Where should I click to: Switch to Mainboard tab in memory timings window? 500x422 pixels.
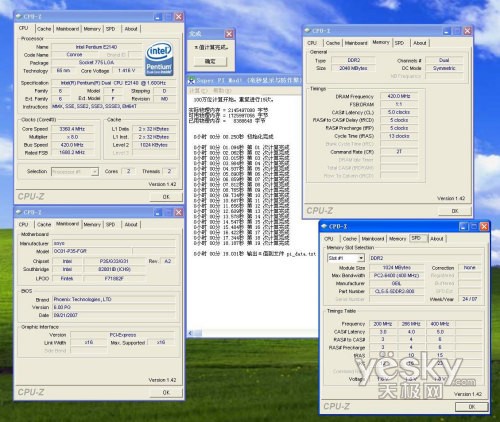pyautogui.click(x=356, y=43)
